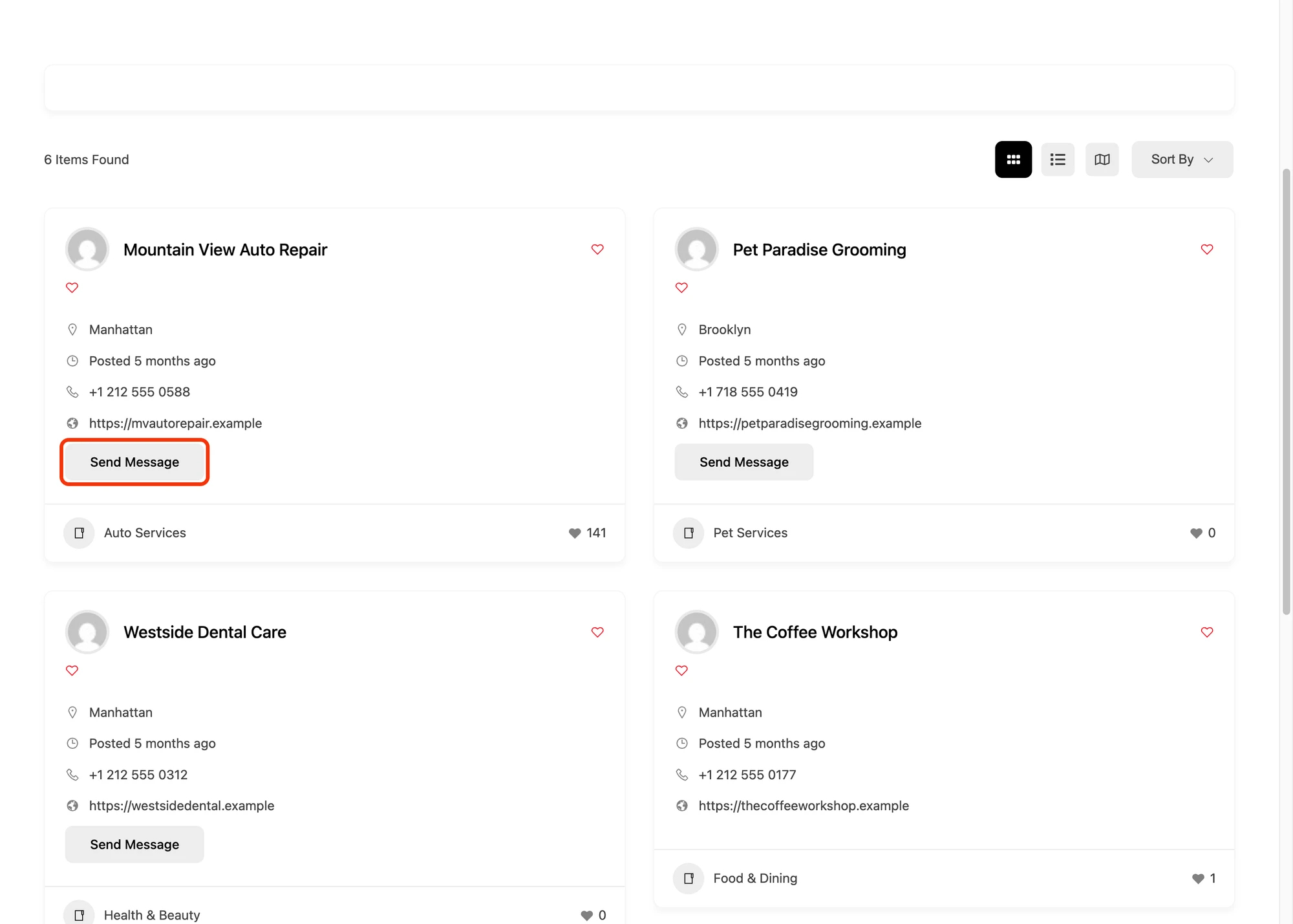Image resolution: width=1293 pixels, height=924 pixels.
Task: Visit https://thecoffeeworkshop.example website link
Action: (x=804, y=806)
